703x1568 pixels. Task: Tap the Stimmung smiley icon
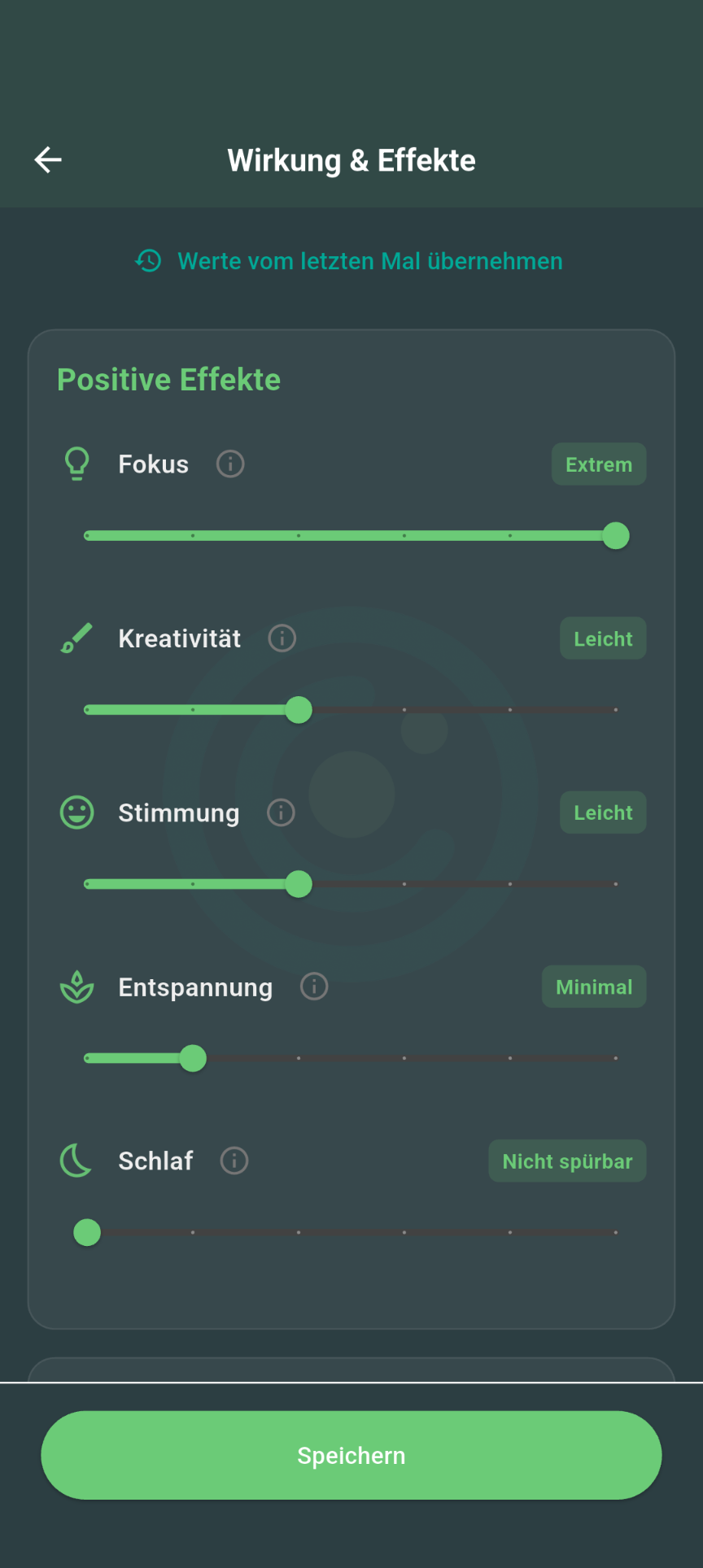[x=77, y=812]
